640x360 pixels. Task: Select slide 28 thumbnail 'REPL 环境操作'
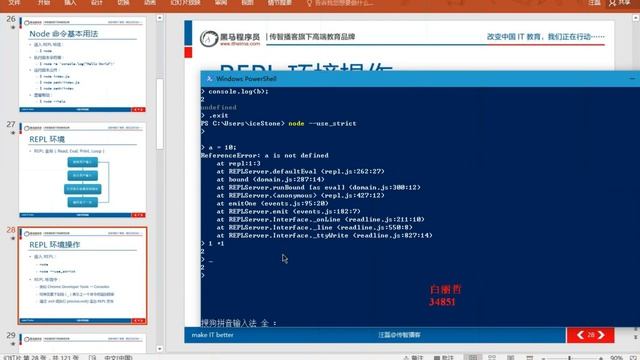[x=82, y=276]
